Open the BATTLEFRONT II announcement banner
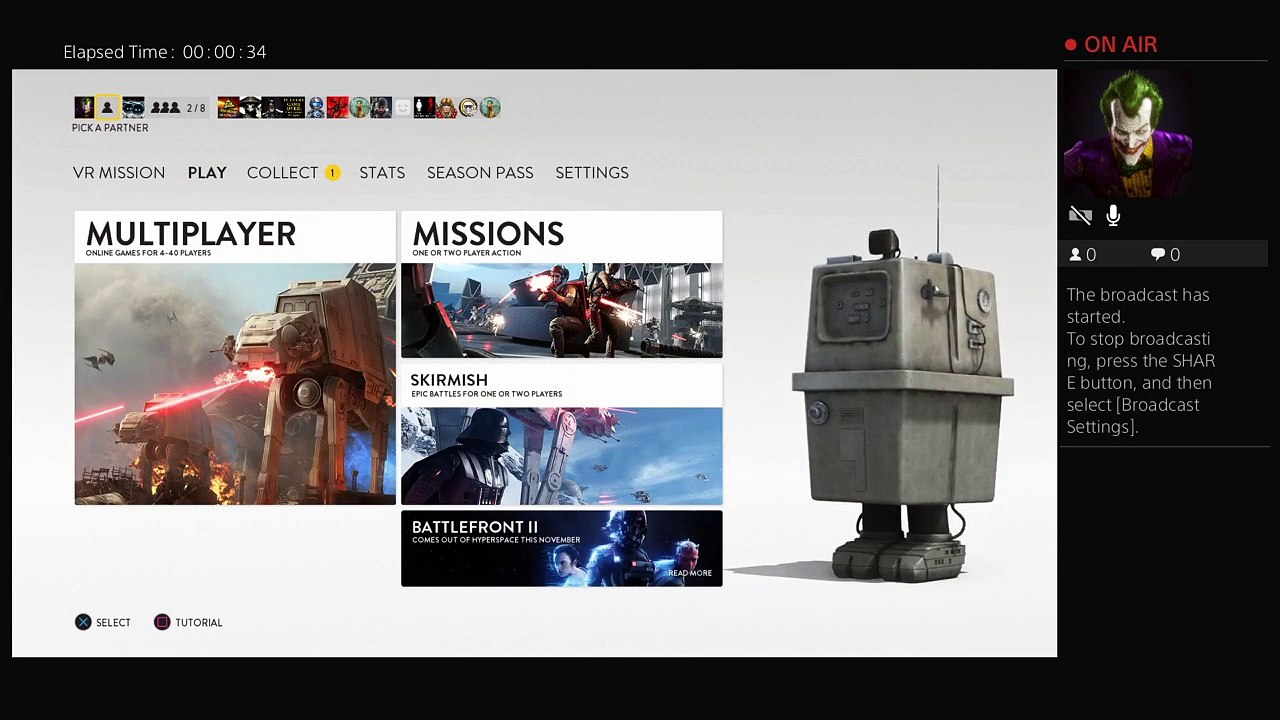1280x720 pixels. click(561, 548)
